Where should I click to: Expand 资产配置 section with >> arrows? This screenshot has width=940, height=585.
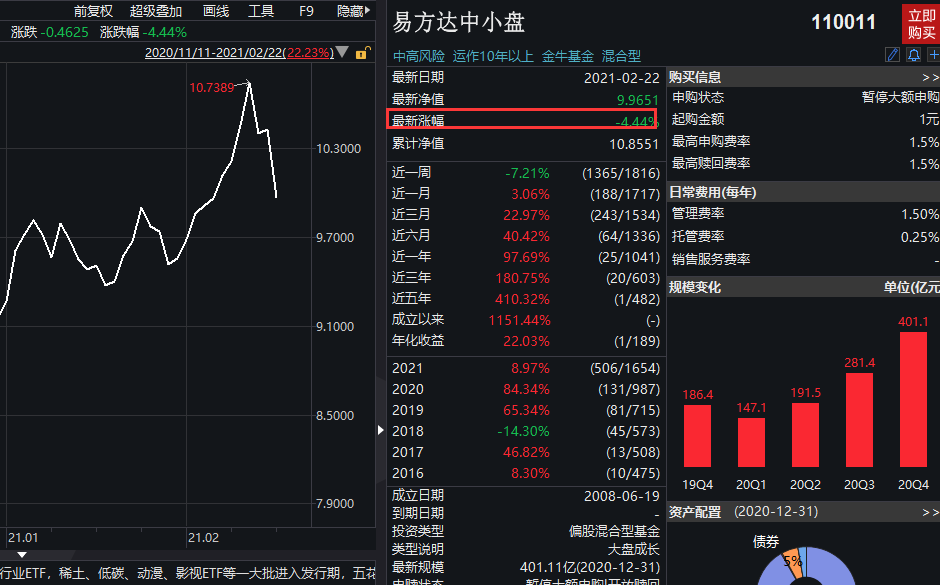coord(930,511)
